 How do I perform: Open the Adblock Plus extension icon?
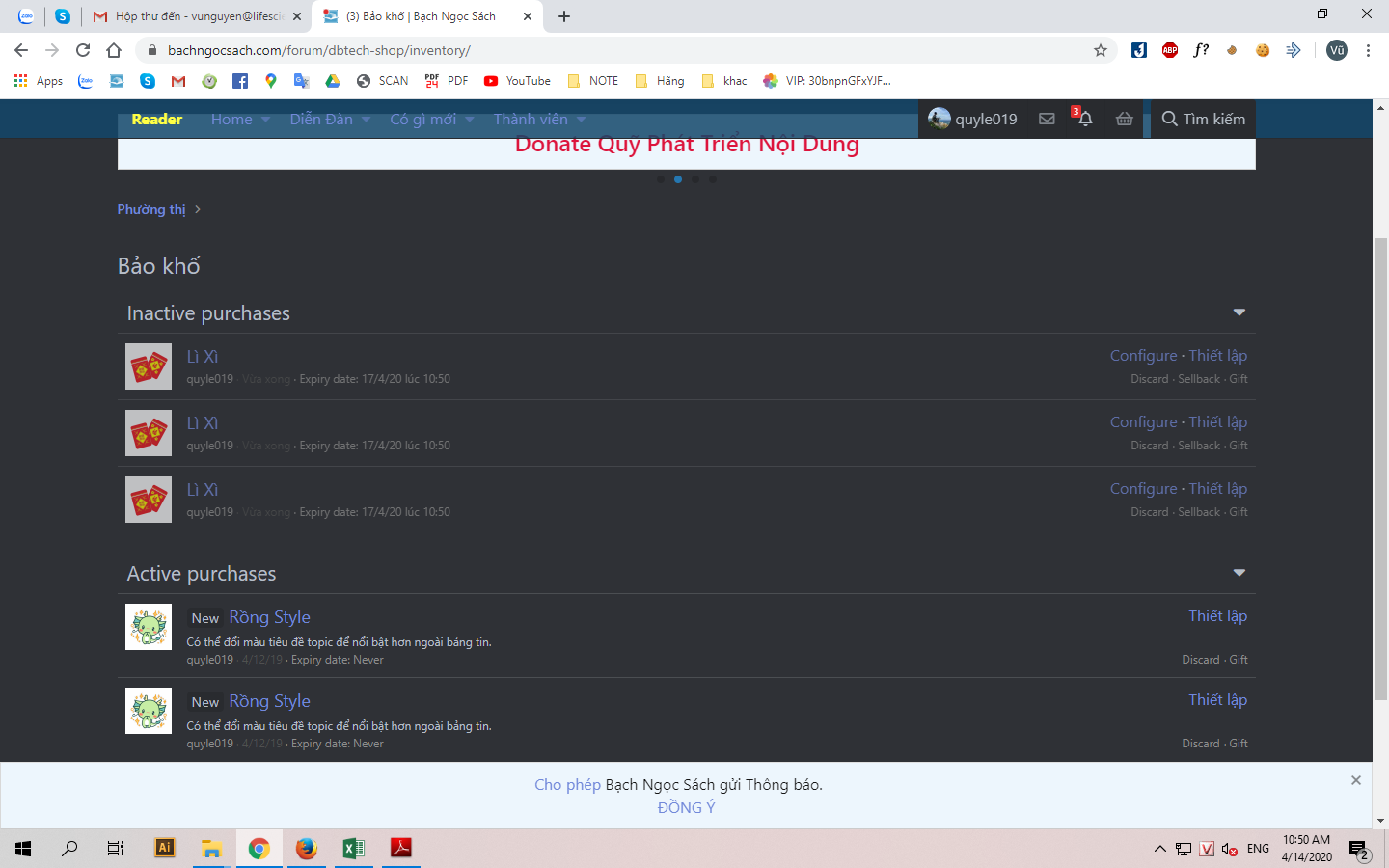coord(1170,50)
